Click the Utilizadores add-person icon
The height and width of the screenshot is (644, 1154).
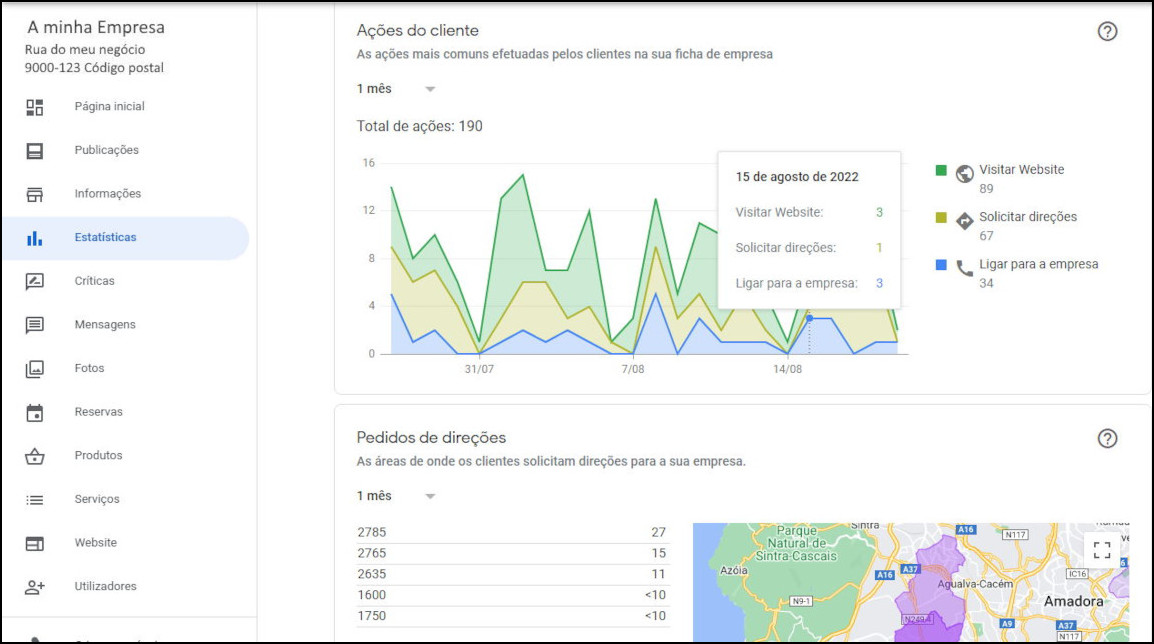[35, 587]
